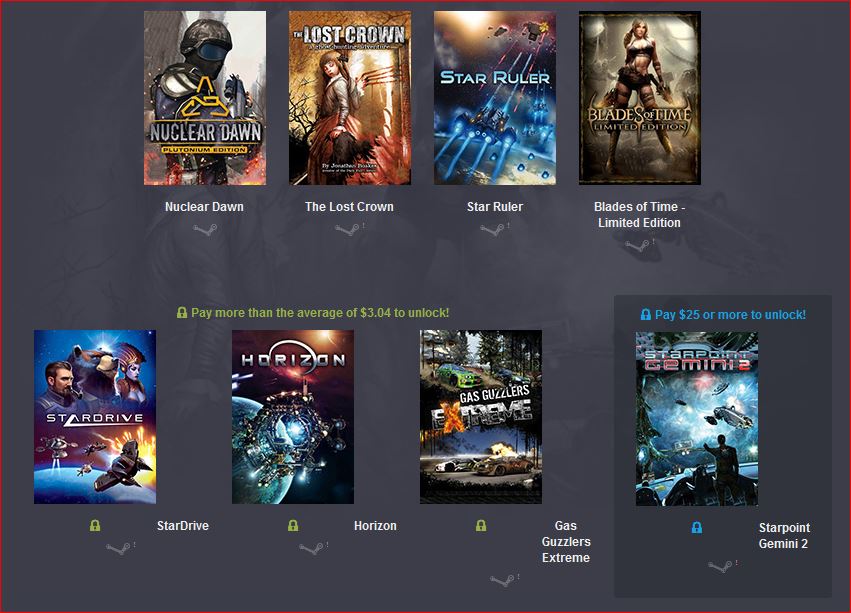The height and width of the screenshot is (613, 851).
Task: Click the StarDrive title label
Action: click(x=183, y=526)
